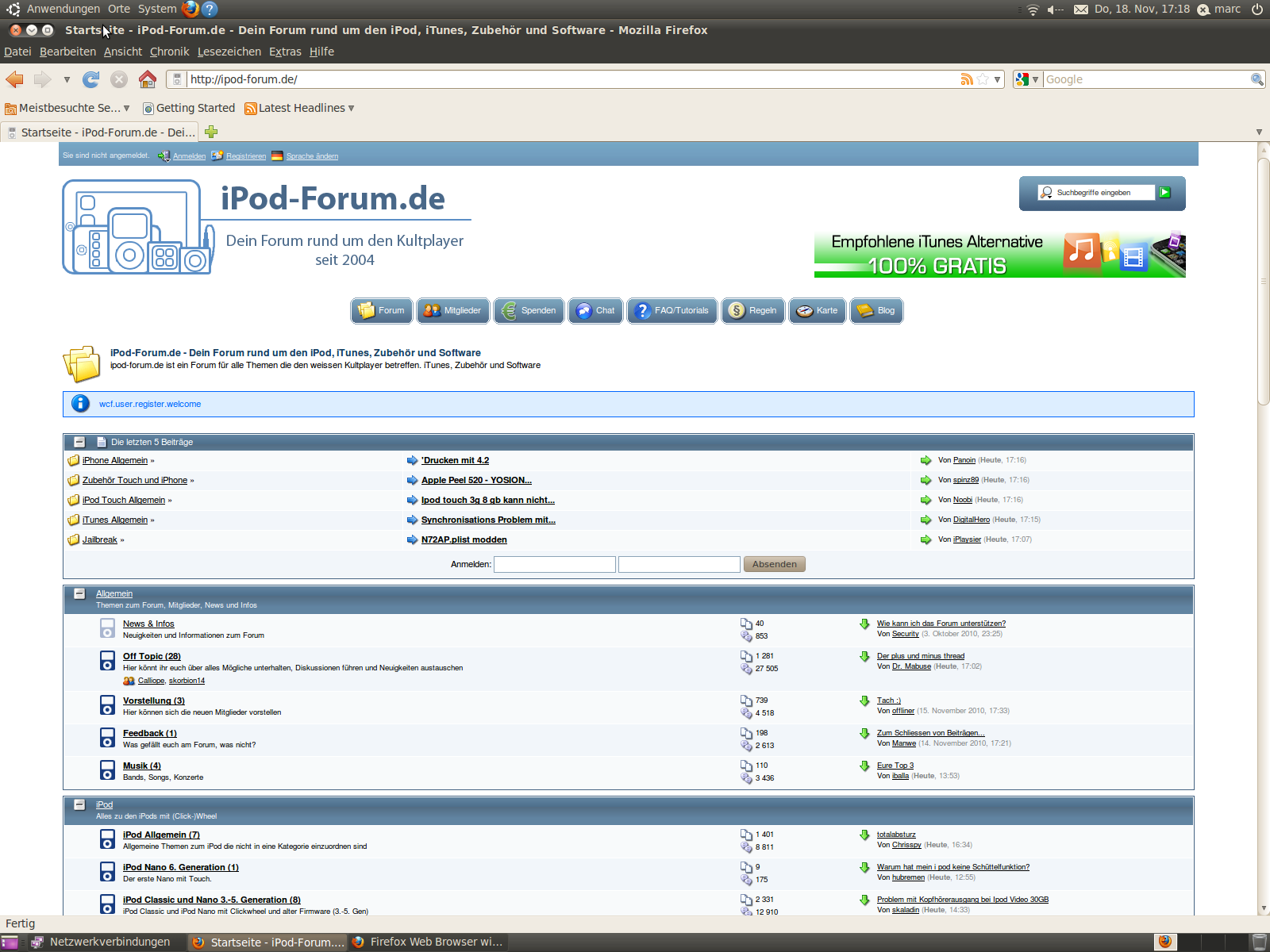Open the Datei menu

pos(17,52)
